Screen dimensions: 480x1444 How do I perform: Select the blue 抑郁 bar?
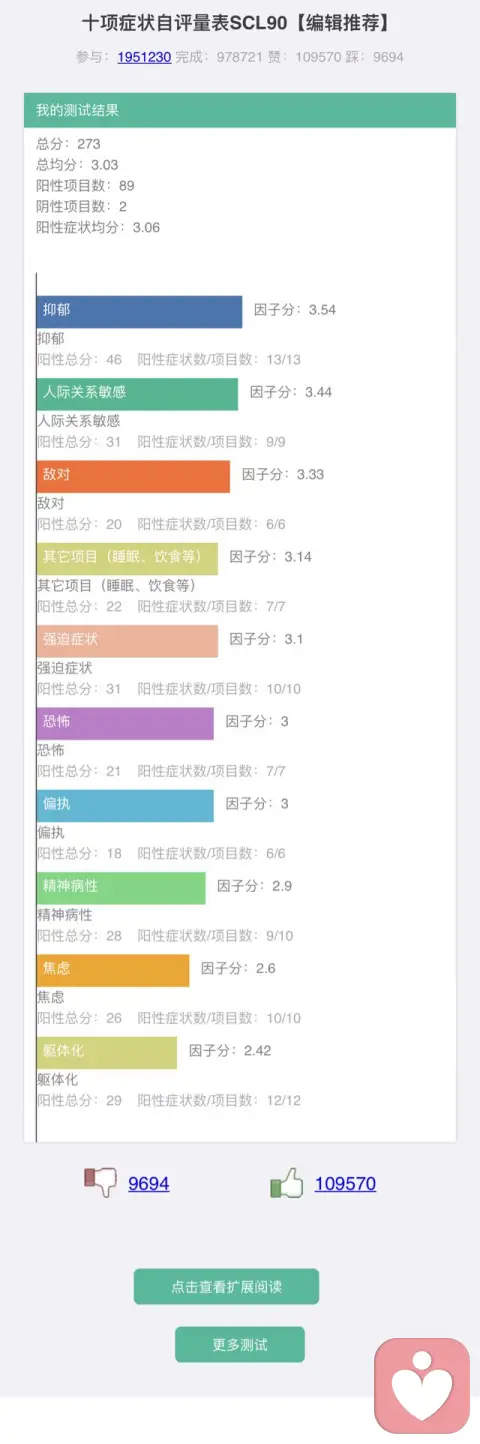pos(139,311)
